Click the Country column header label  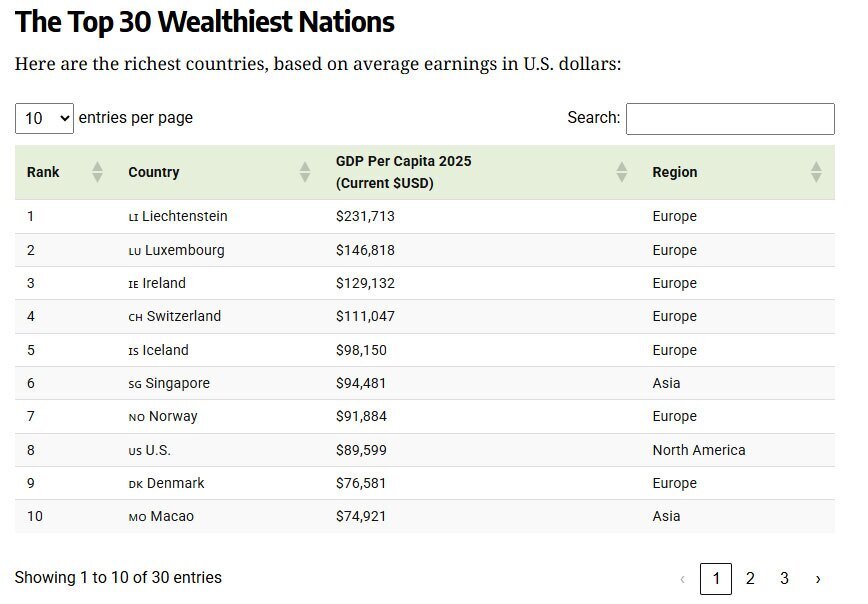pyautogui.click(x=154, y=172)
